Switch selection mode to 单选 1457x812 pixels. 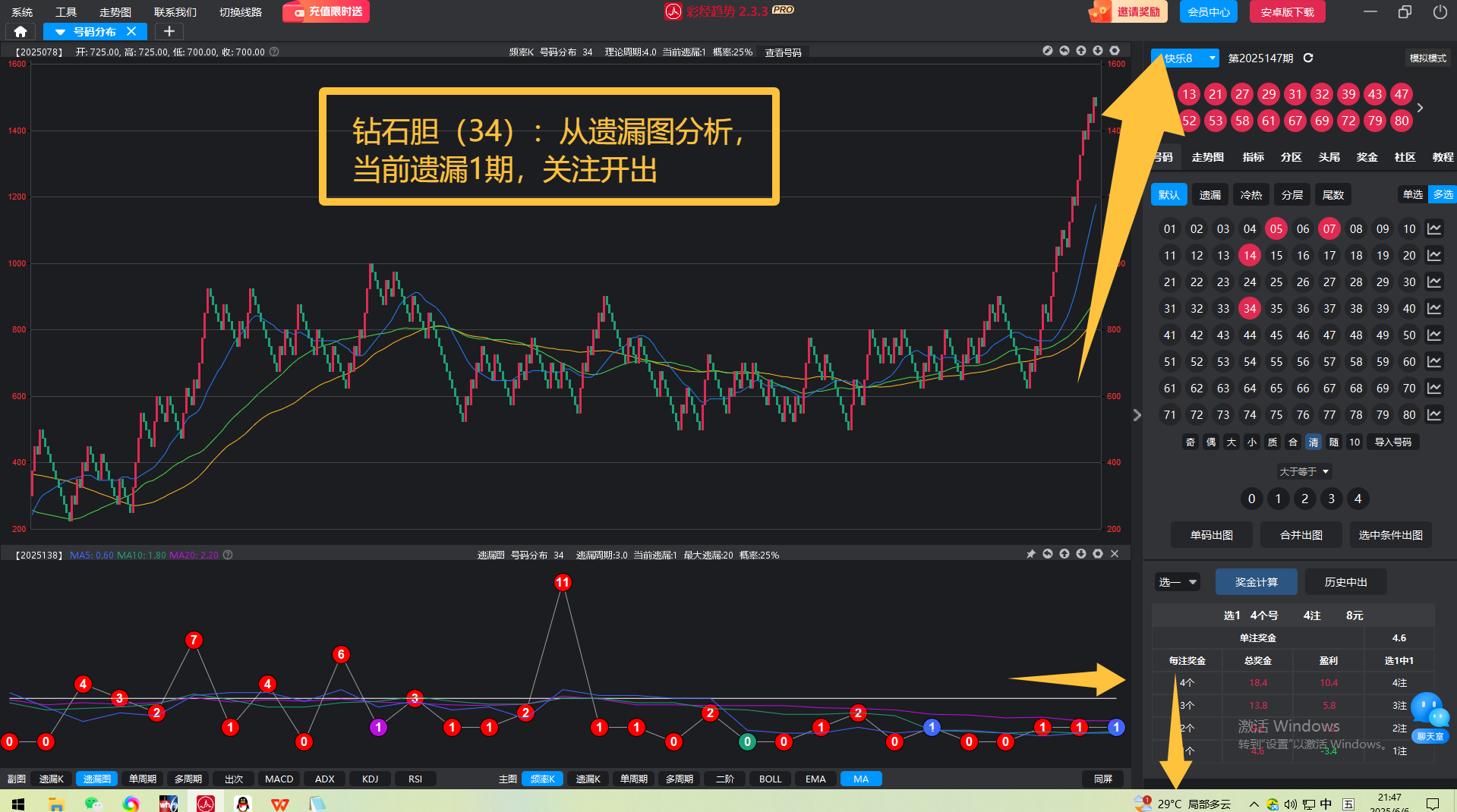coord(1413,194)
